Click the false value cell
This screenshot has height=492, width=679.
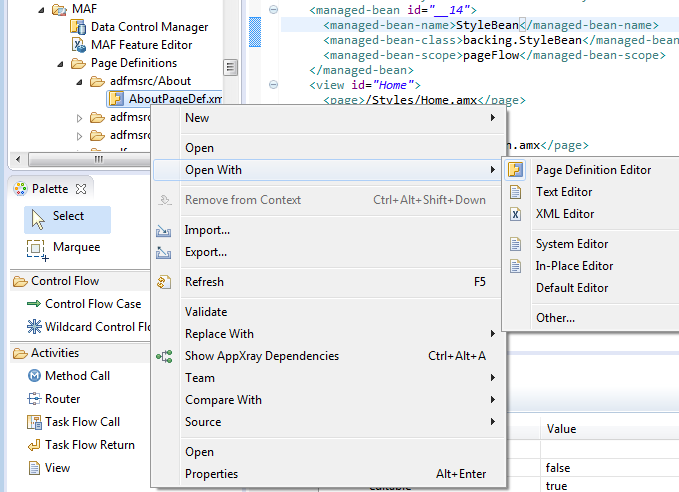point(558,468)
